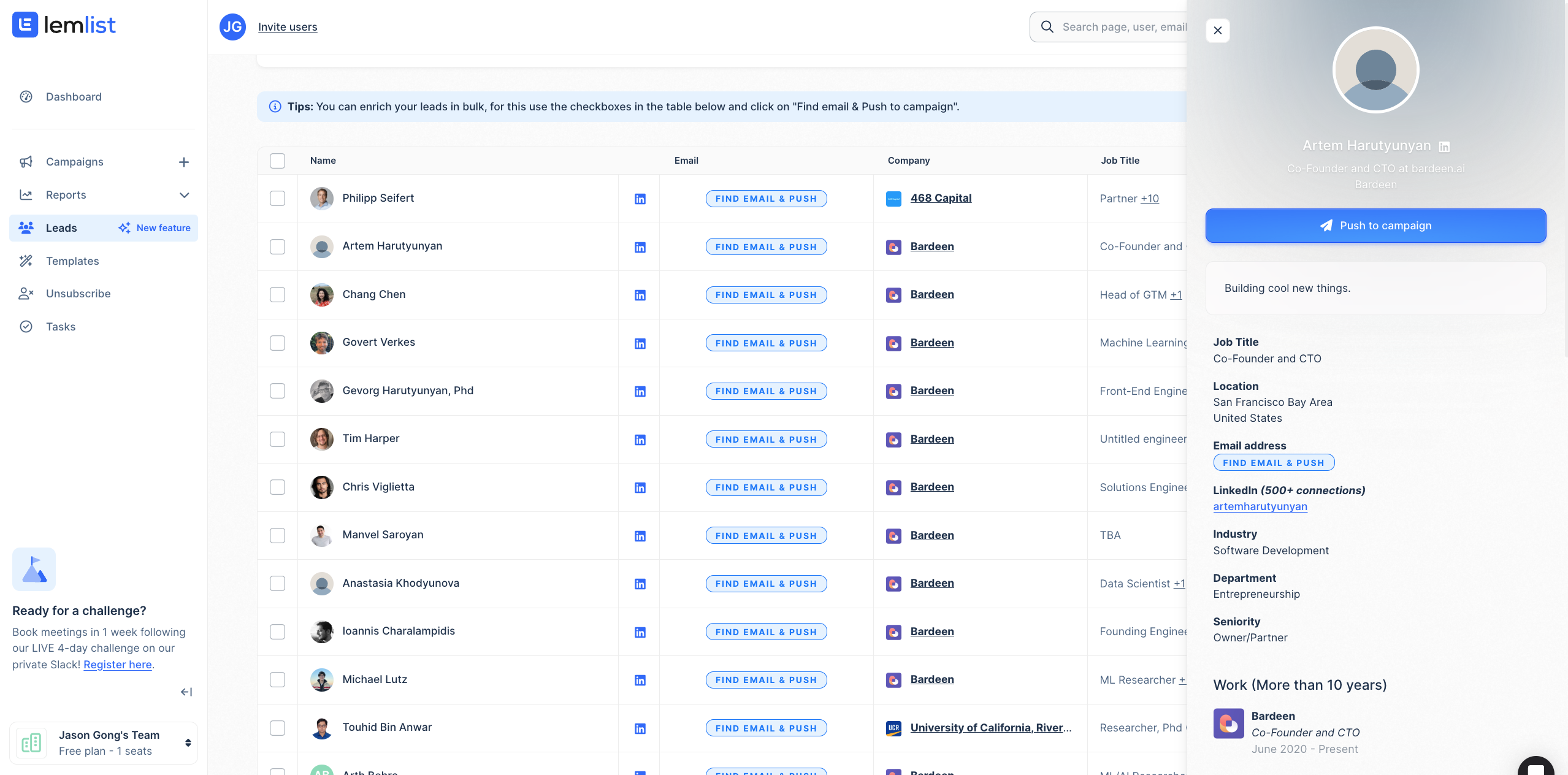Open Jason Gong's Team switcher dropdown
This screenshot has height=775, width=1568.
pos(188,743)
